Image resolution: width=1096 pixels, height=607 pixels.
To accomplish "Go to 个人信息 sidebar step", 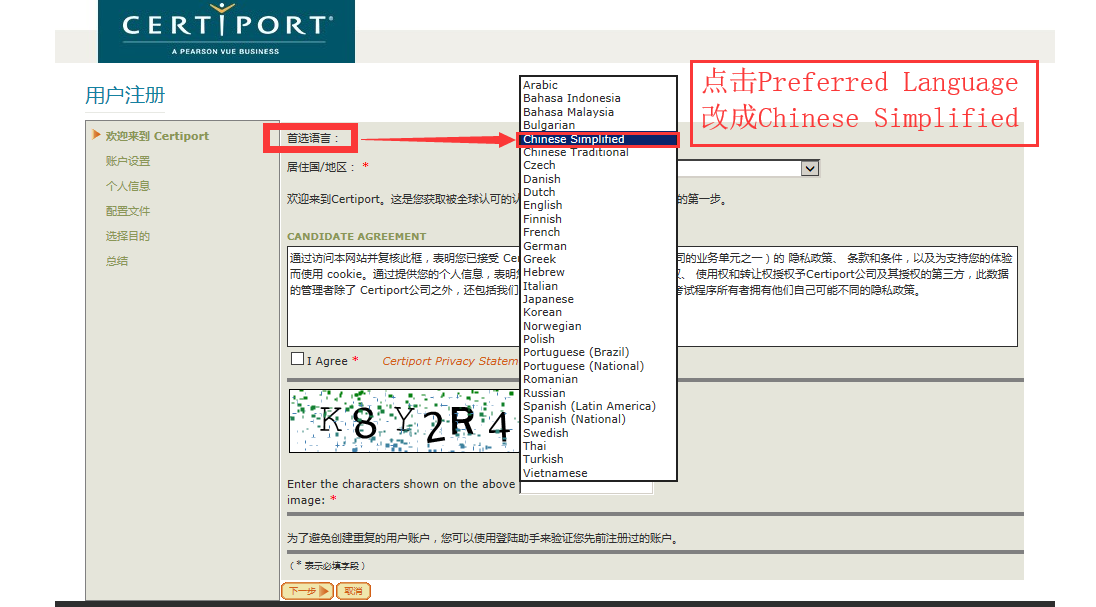I will pyautogui.click(x=128, y=186).
